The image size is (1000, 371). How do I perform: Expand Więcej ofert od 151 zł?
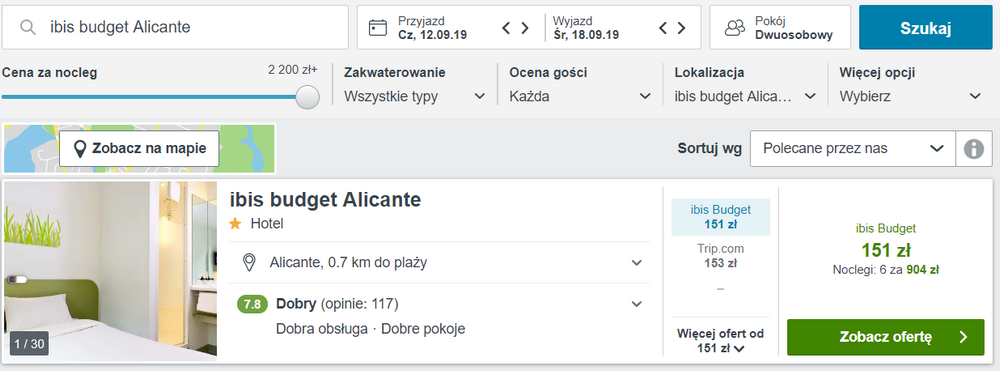point(721,340)
